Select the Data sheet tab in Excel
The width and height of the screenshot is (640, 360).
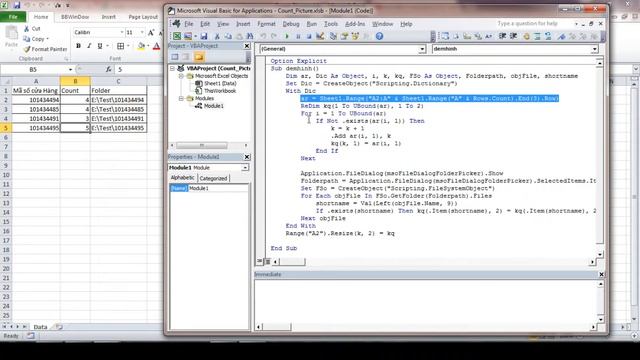point(40,327)
